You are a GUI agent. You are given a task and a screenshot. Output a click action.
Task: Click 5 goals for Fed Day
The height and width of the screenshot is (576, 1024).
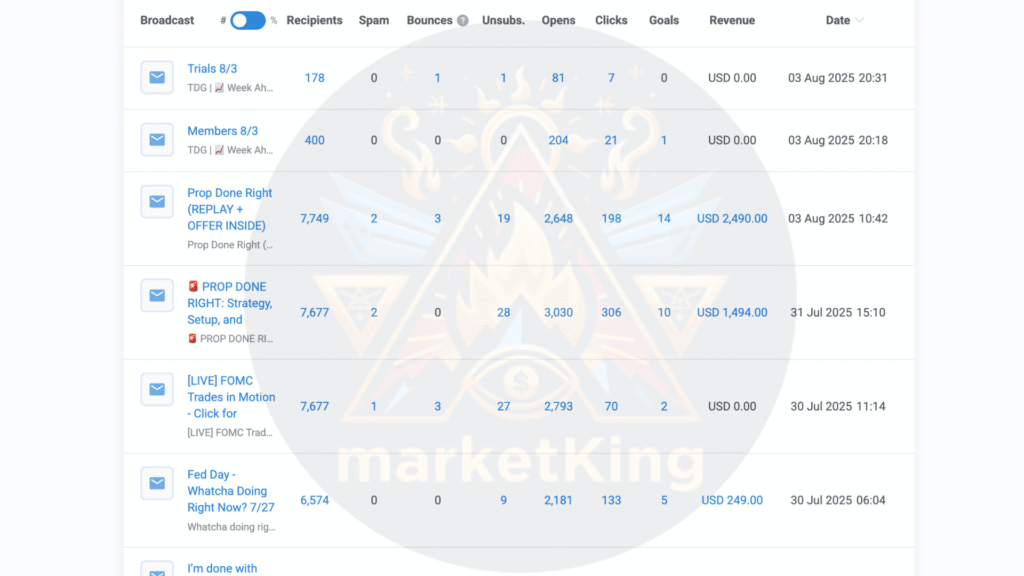pyautogui.click(x=664, y=500)
